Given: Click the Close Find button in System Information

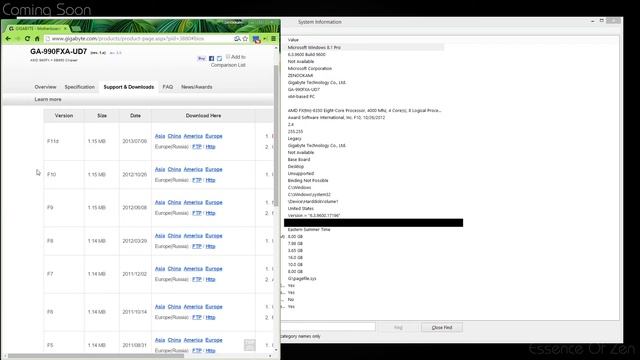Looking at the screenshot, I should click(442, 327).
